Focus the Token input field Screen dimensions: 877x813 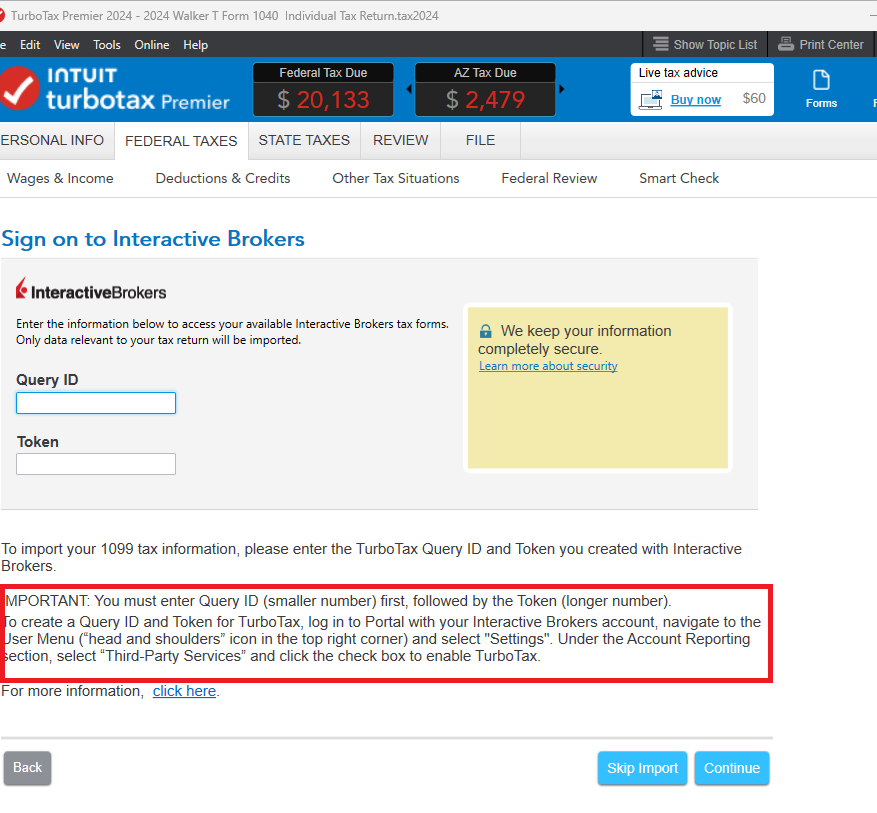[x=96, y=464]
